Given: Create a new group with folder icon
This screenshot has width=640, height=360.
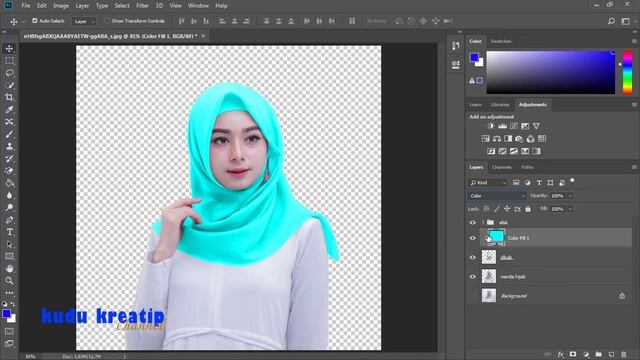Looking at the screenshot, I should tap(598, 354).
